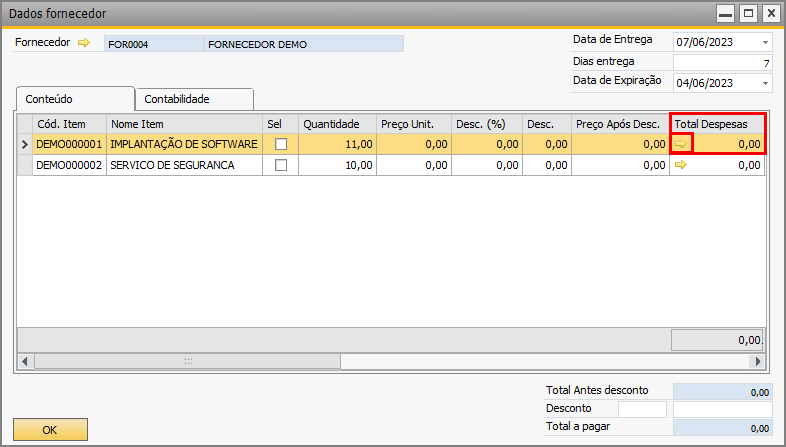
Task: Click the horizontal scrollbar thumb
Action: pos(187,361)
